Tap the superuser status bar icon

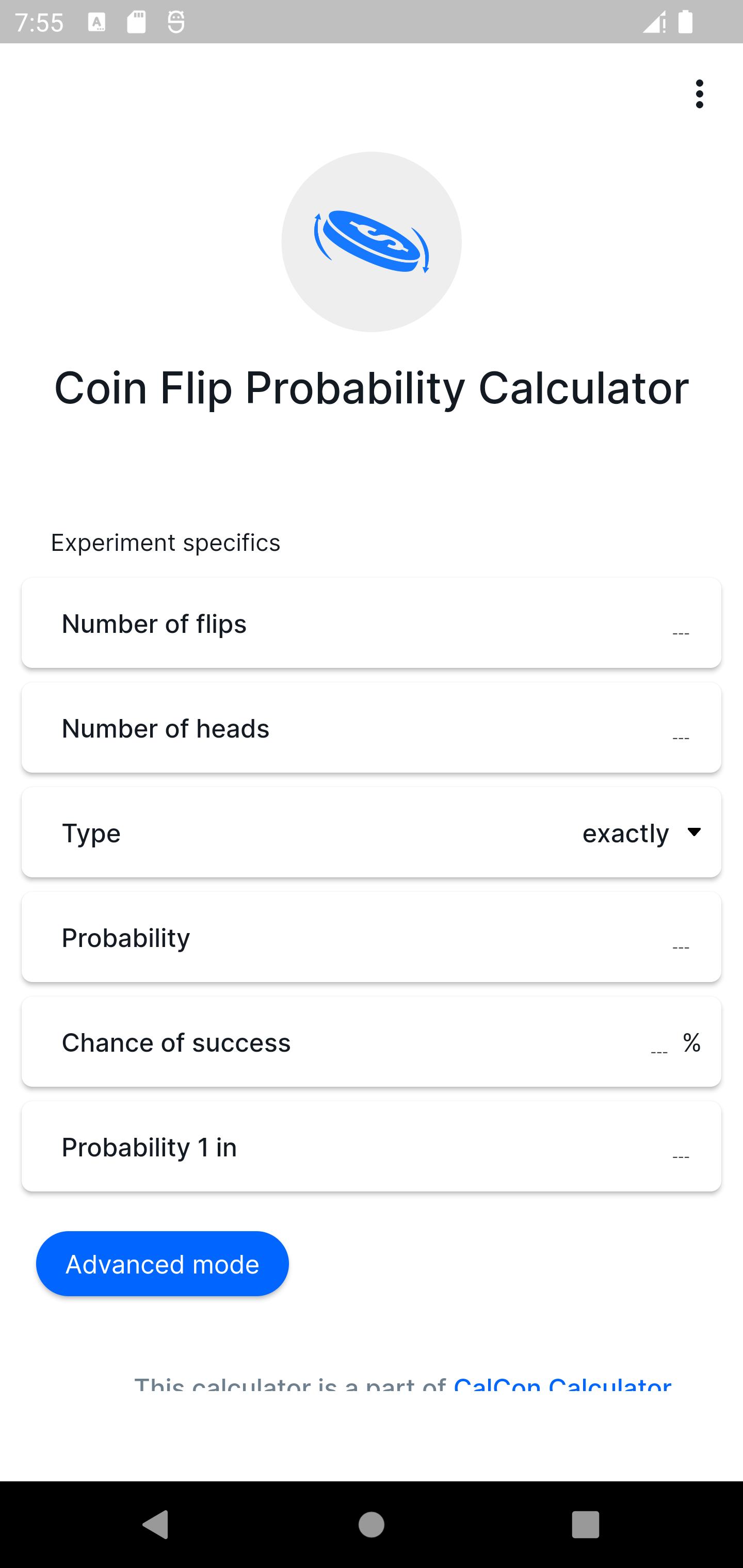click(176, 22)
